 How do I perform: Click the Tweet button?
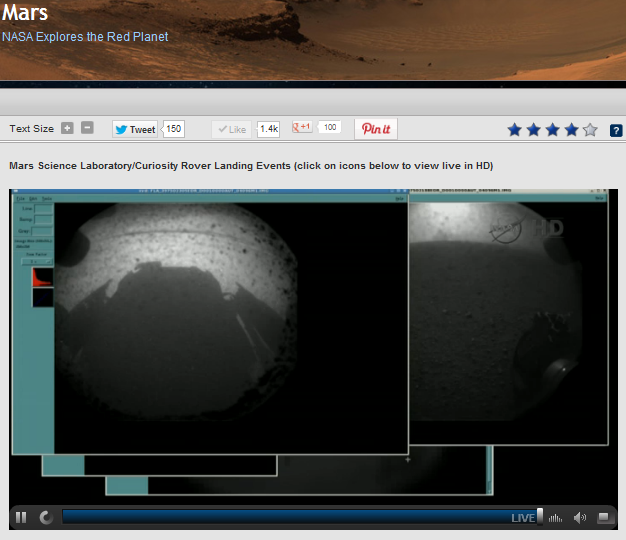(134, 129)
